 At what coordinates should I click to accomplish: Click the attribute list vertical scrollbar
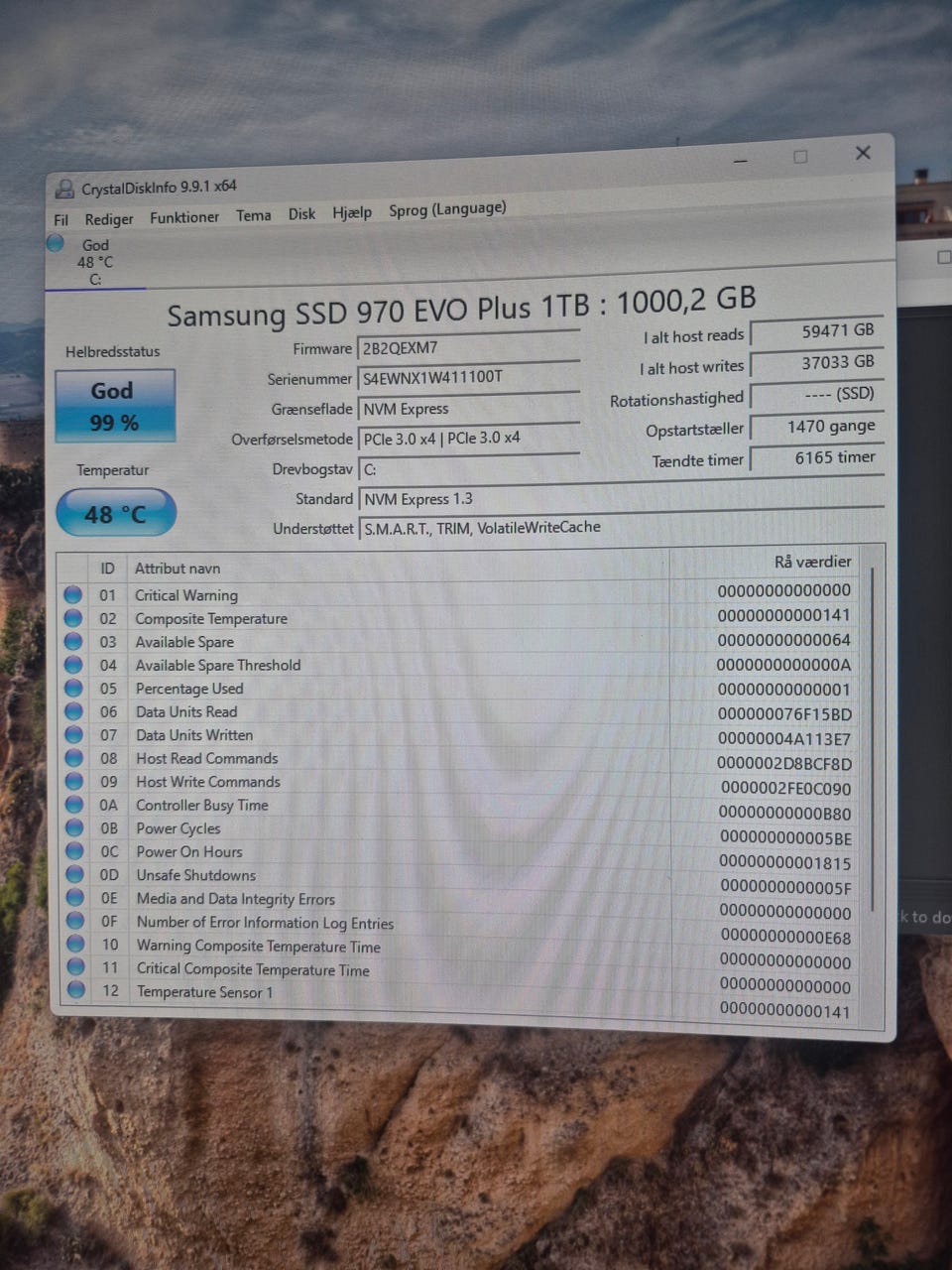(x=873, y=739)
